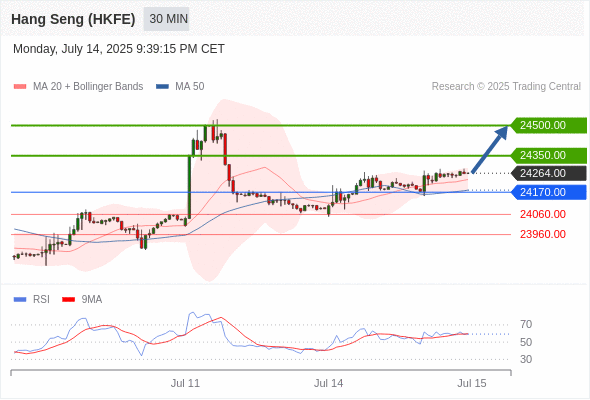Image resolution: width=590 pixels, height=400 pixels.
Task: Click the blue upward trend arrow
Action: (490, 149)
